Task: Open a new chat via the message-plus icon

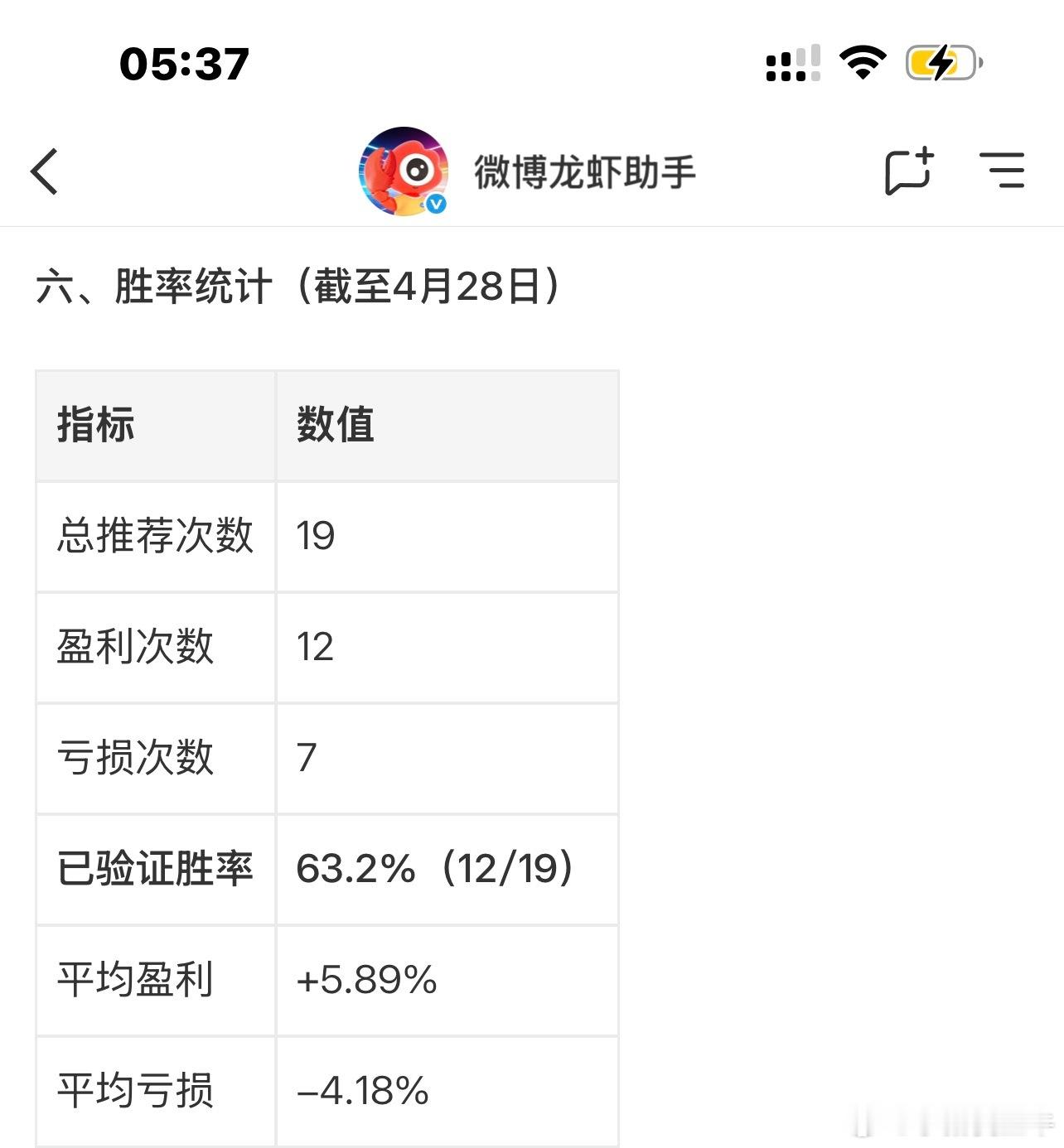Action: point(909,171)
